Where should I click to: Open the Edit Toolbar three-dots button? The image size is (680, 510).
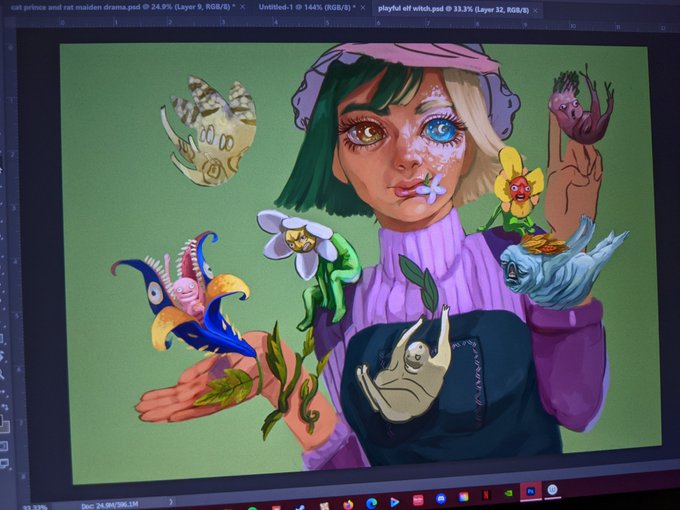coord(3,392)
